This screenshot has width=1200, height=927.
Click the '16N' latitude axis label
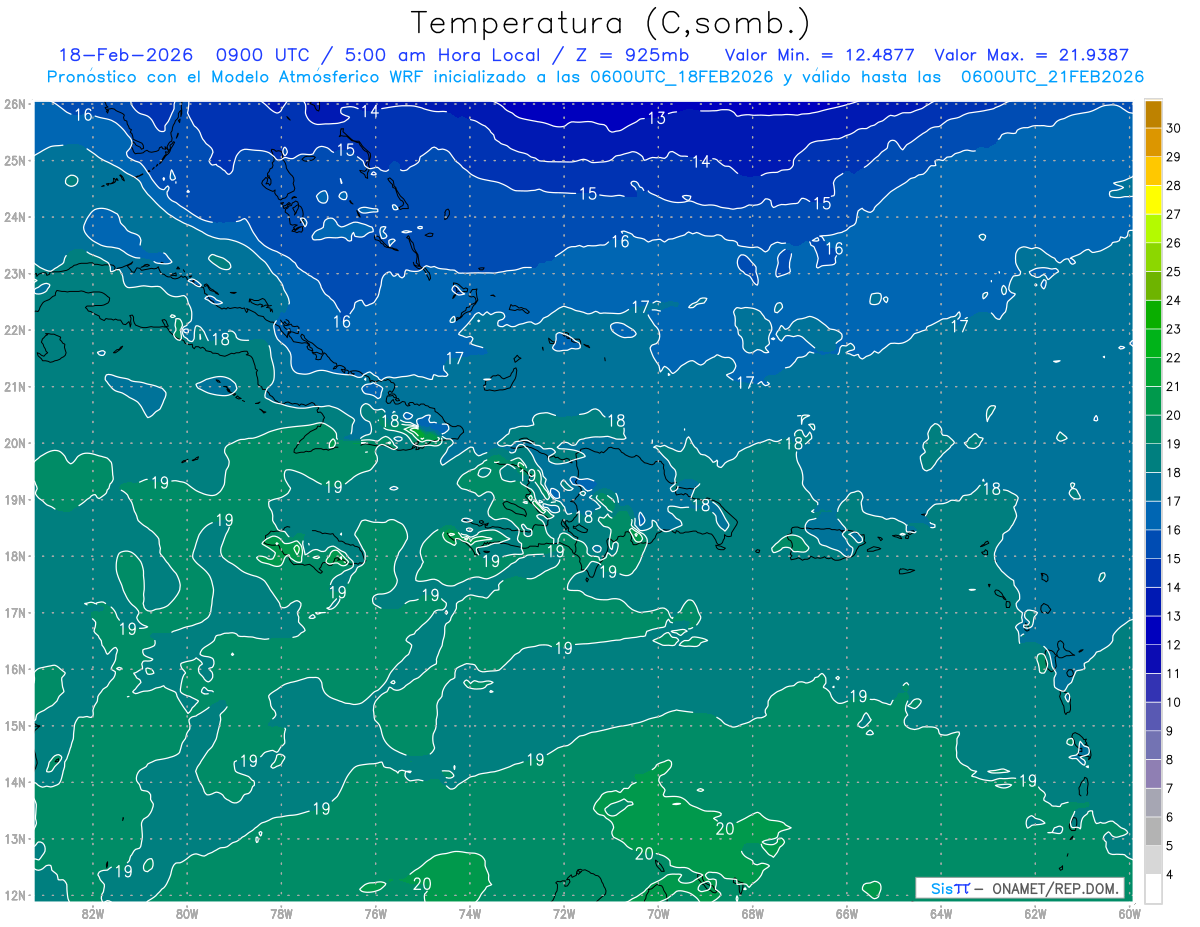14,668
